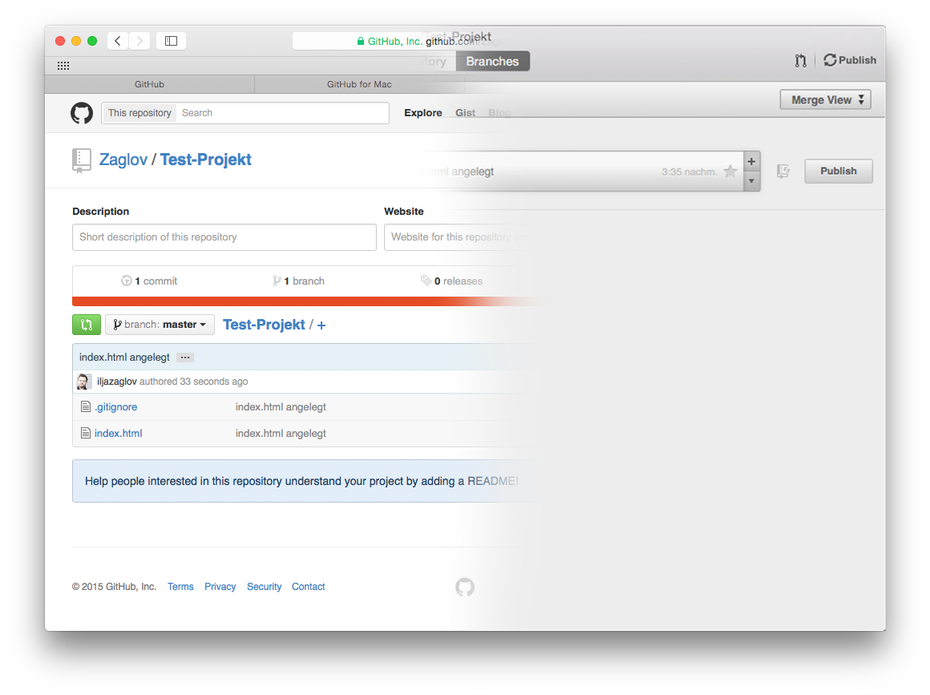930x695 pixels.
Task: Open index.html file
Action: click(118, 433)
